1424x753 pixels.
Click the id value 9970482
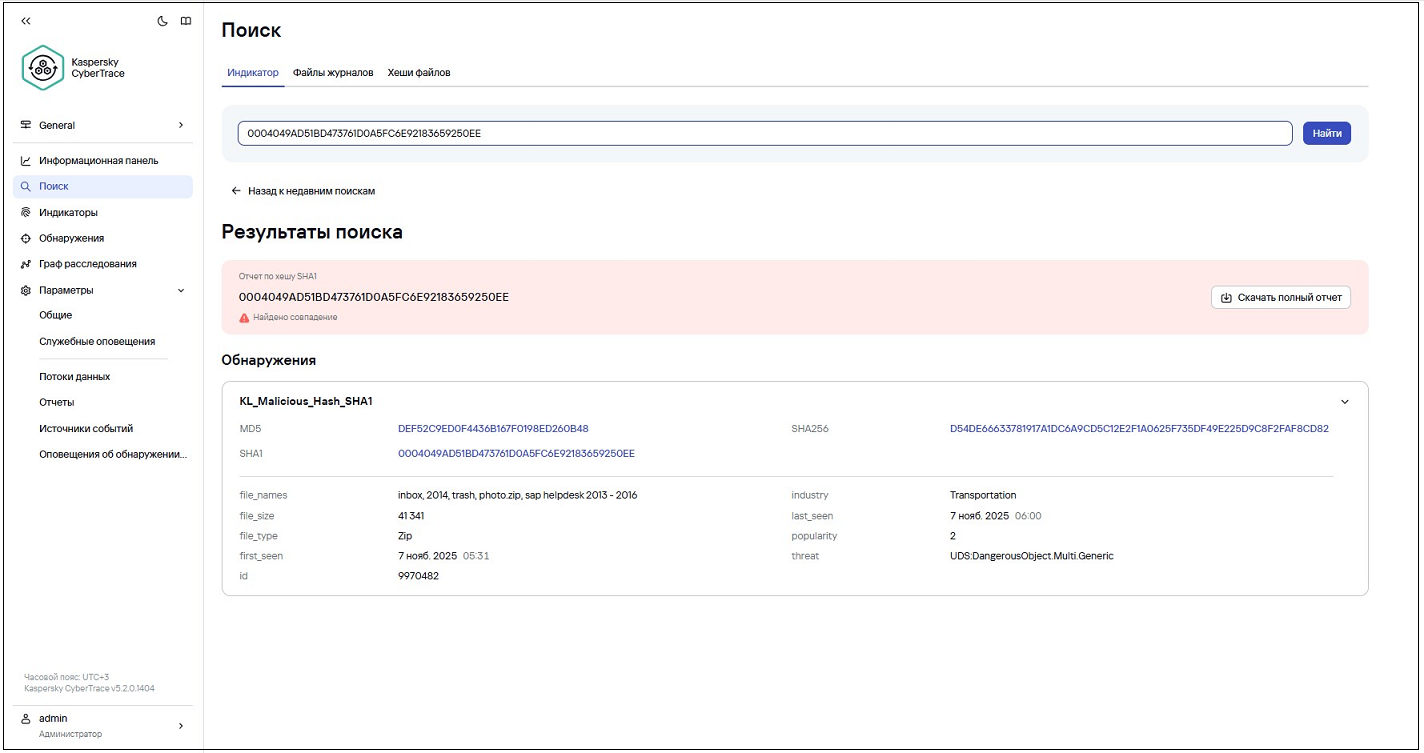(418, 576)
